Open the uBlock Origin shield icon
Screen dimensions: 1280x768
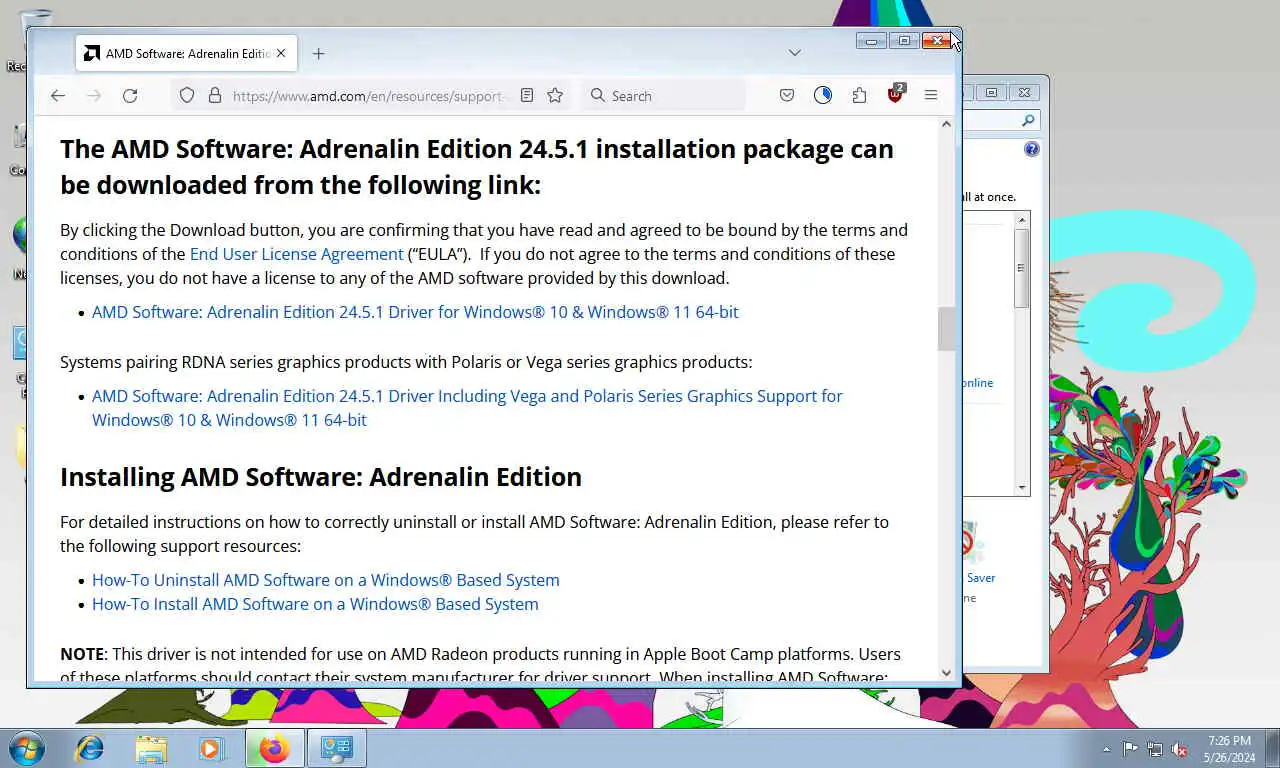pyautogui.click(x=895, y=95)
